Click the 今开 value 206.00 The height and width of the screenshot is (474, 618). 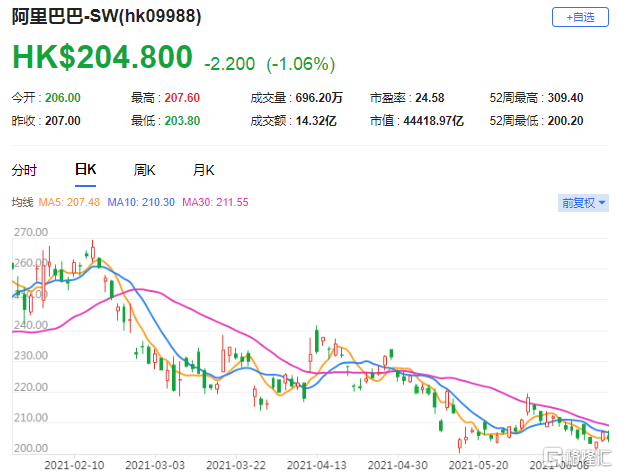pyautogui.click(x=63, y=98)
